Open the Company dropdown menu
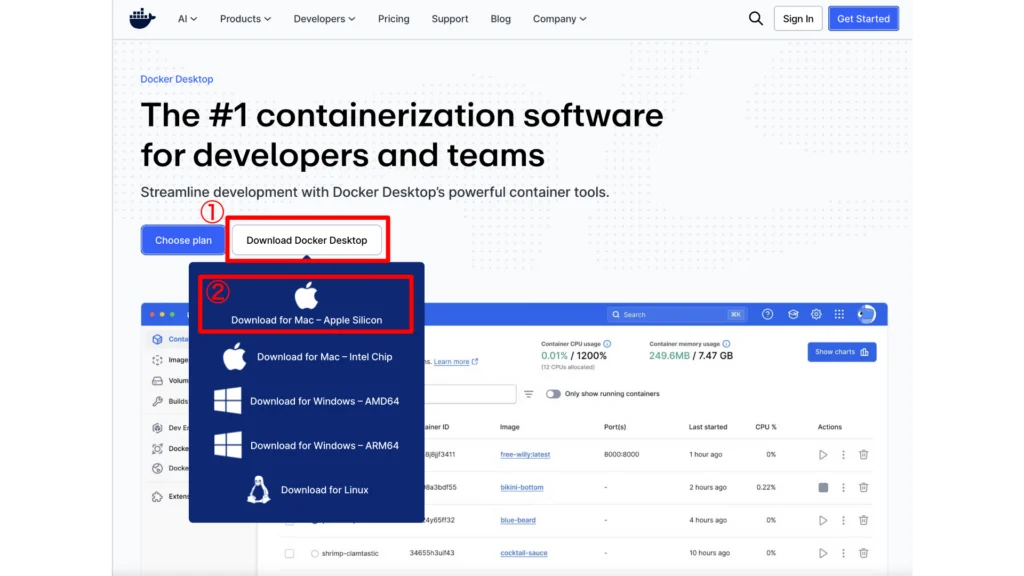The height and width of the screenshot is (576, 1024). (559, 19)
